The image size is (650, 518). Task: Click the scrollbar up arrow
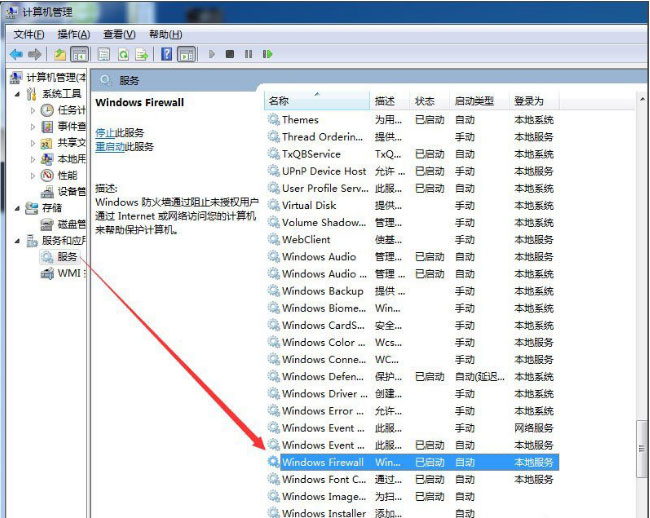click(642, 99)
